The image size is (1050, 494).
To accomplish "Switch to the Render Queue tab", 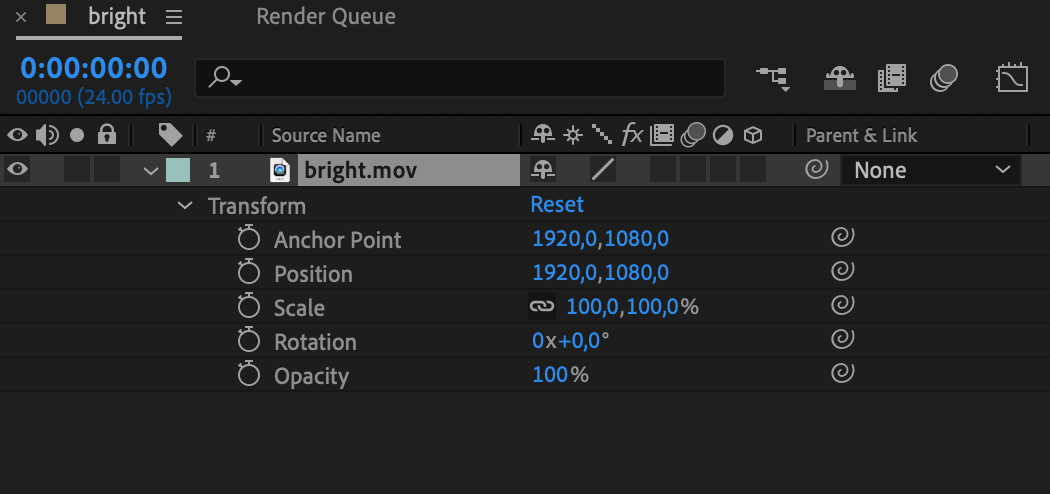I will pyautogui.click(x=326, y=17).
